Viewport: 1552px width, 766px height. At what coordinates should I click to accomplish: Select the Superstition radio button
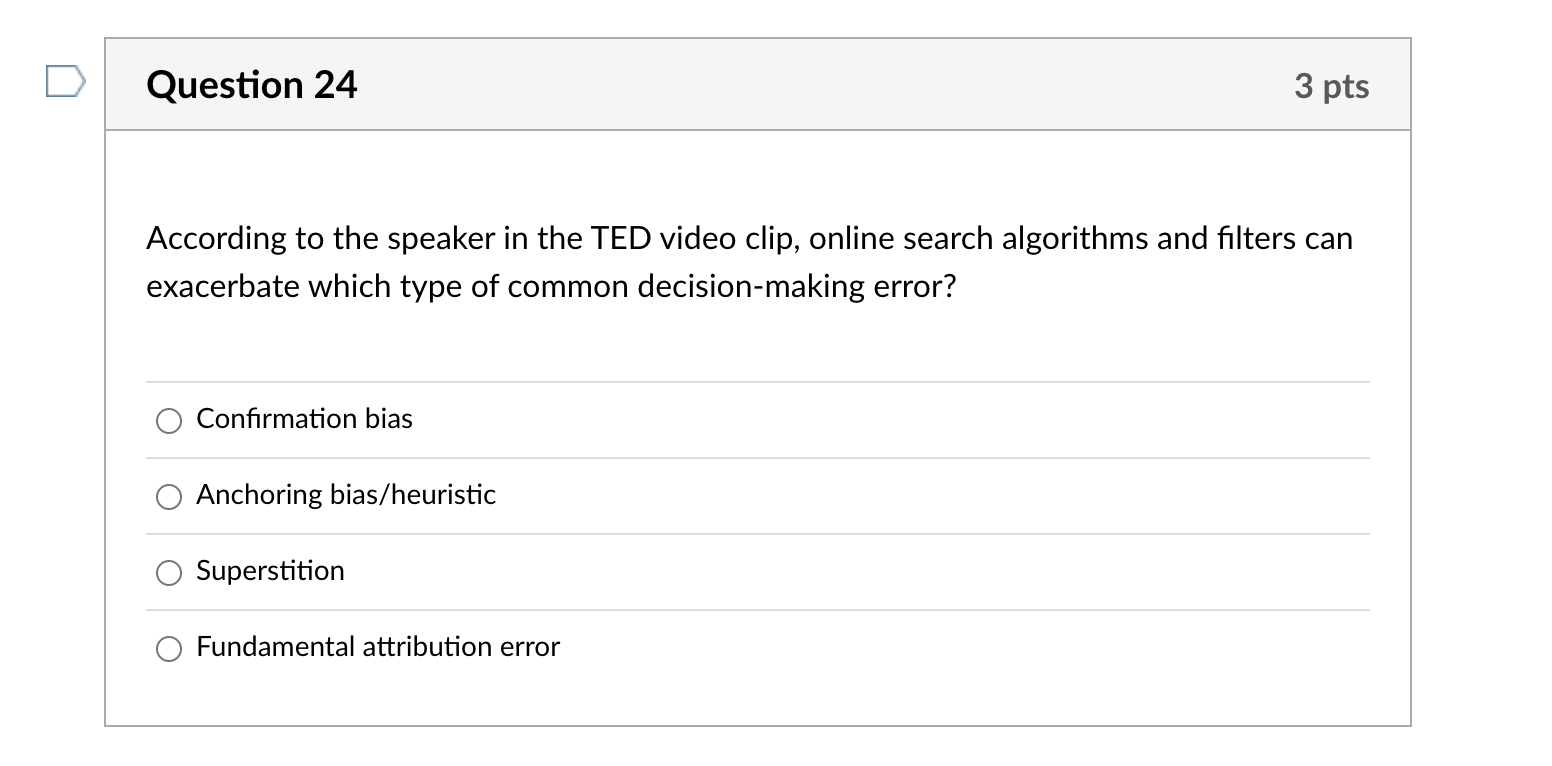(x=168, y=573)
